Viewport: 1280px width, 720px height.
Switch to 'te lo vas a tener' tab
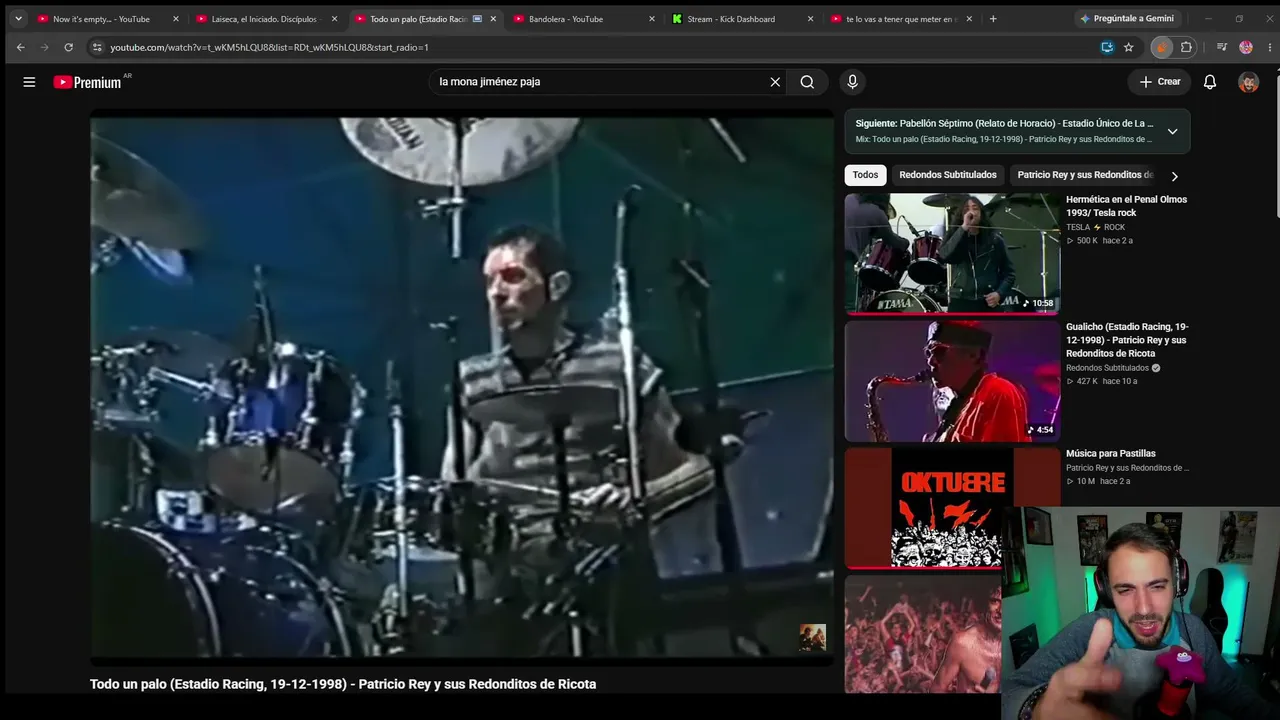[x=901, y=19]
